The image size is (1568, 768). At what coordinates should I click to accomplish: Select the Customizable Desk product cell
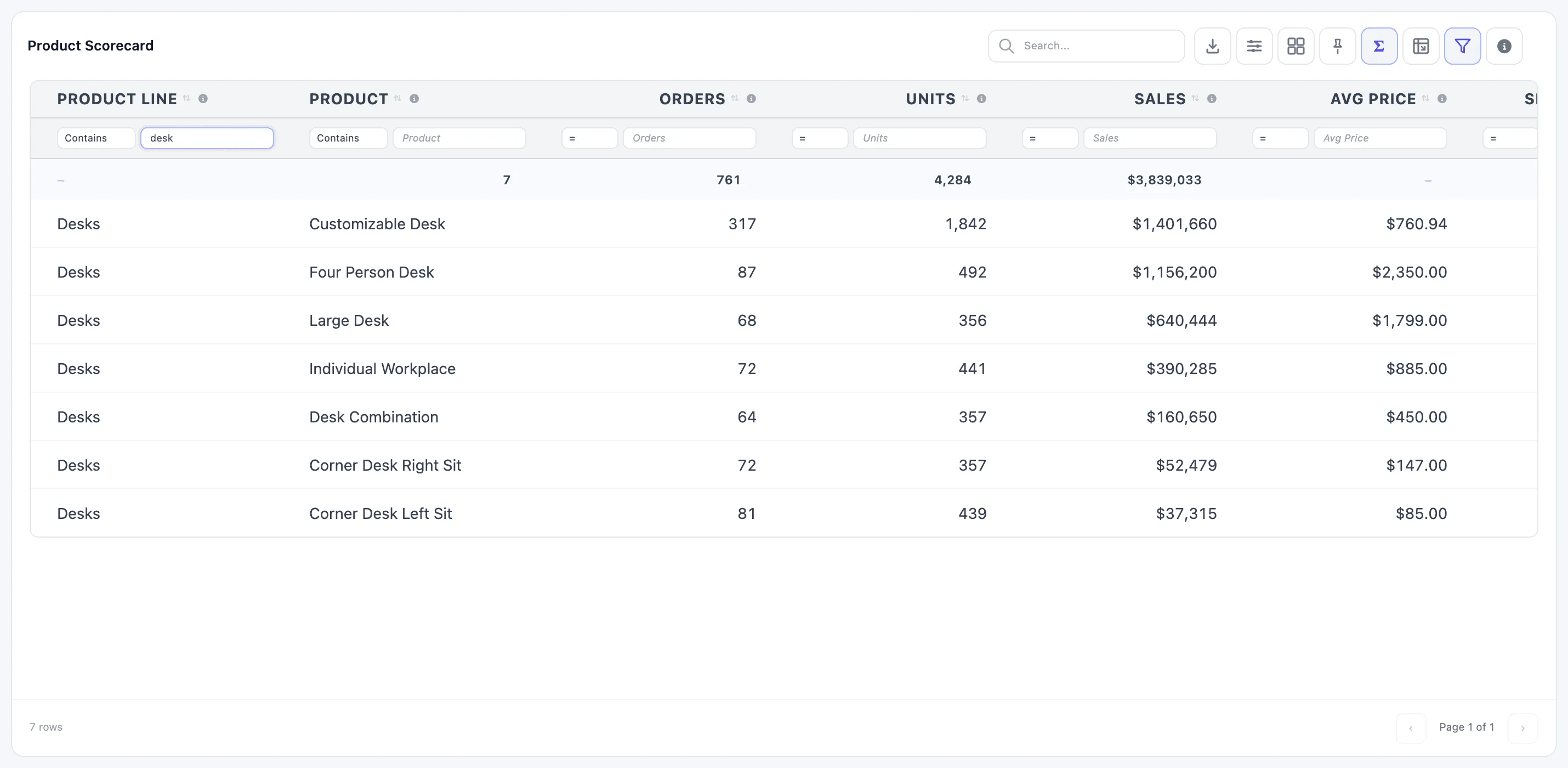coord(377,224)
